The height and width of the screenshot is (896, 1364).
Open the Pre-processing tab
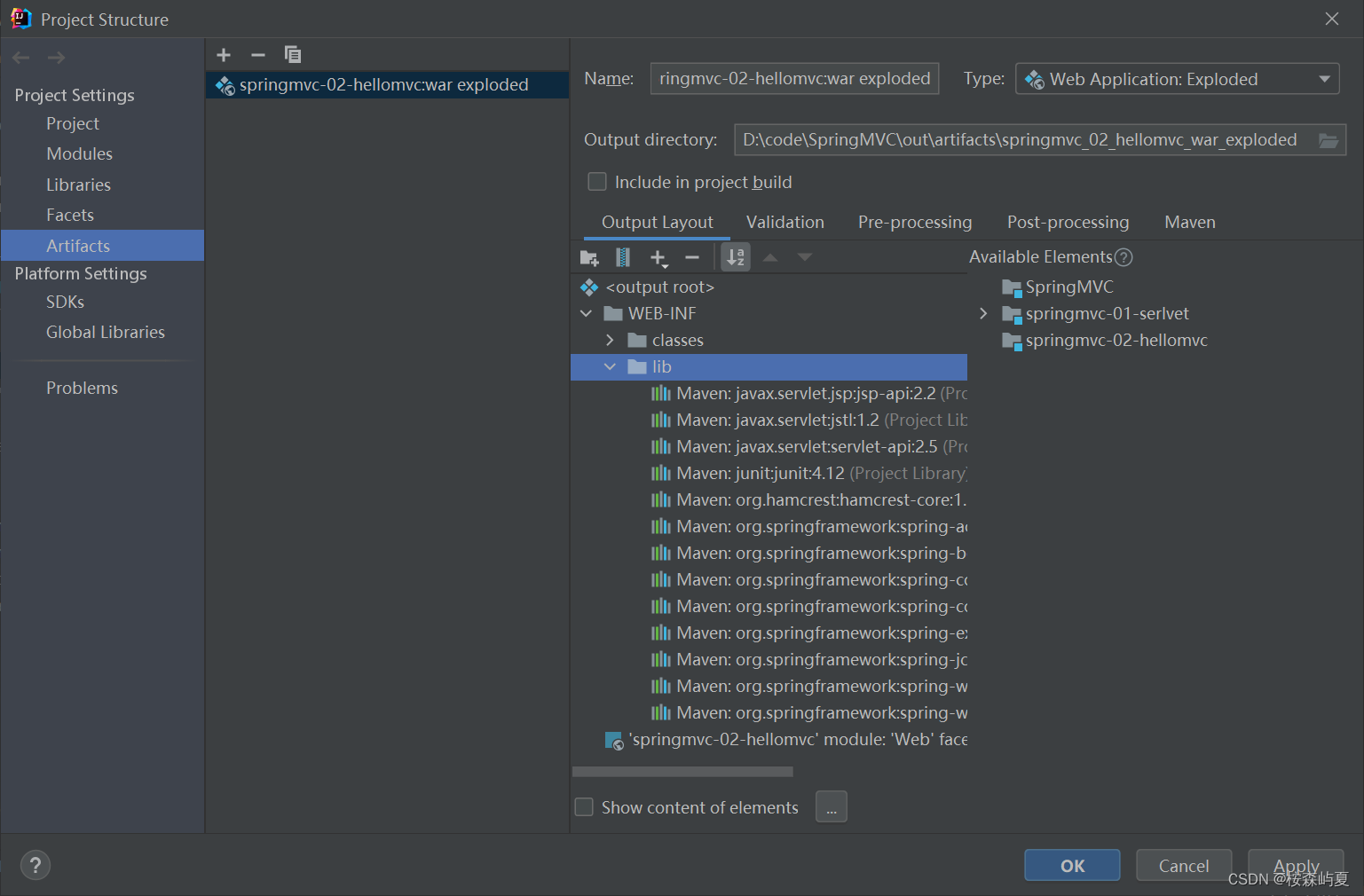pyautogui.click(x=915, y=222)
